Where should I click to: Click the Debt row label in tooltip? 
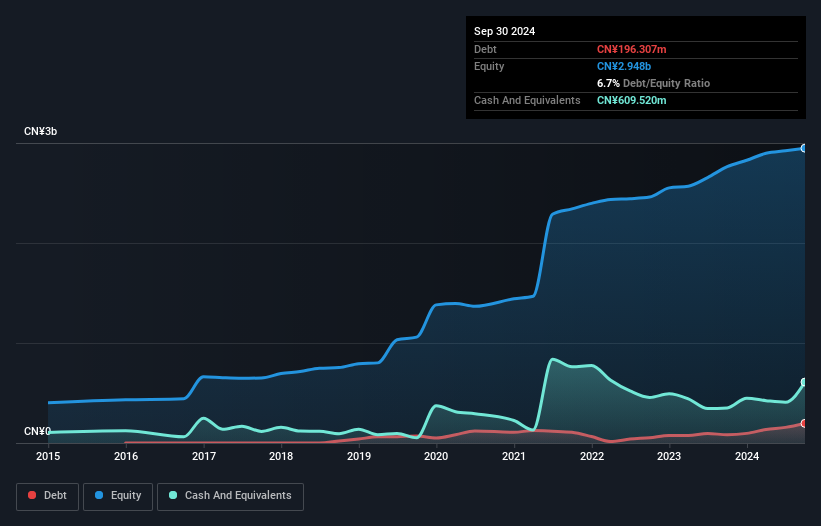pyautogui.click(x=485, y=49)
